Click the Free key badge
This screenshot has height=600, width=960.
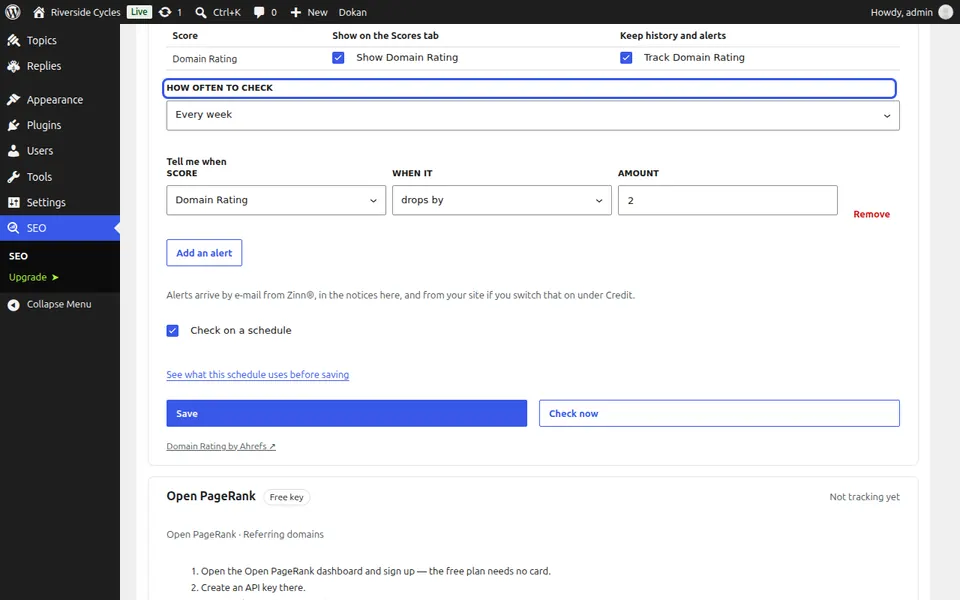[287, 497]
